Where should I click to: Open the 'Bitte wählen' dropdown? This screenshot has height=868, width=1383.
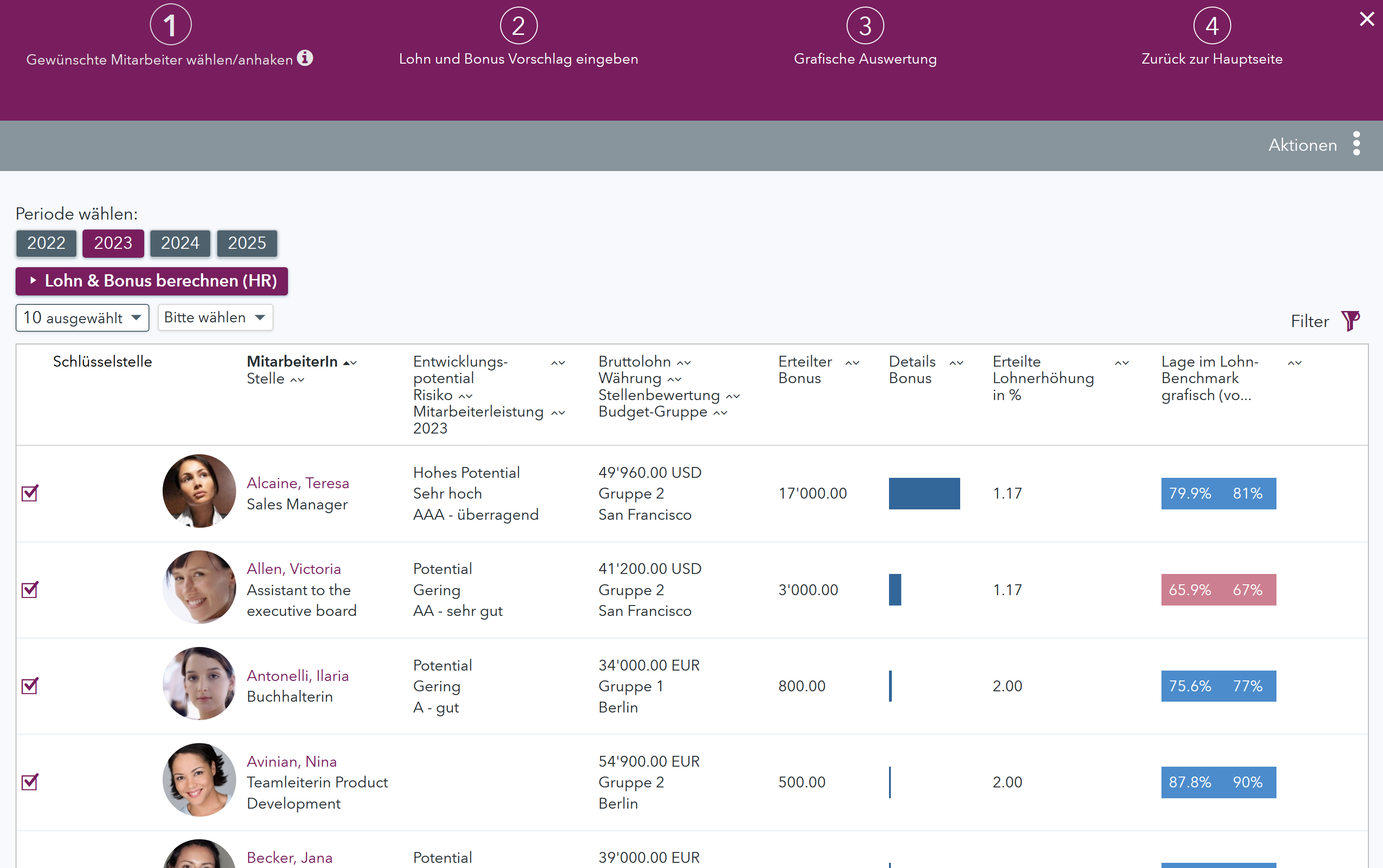pyautogui.click(x=215, y=318)
